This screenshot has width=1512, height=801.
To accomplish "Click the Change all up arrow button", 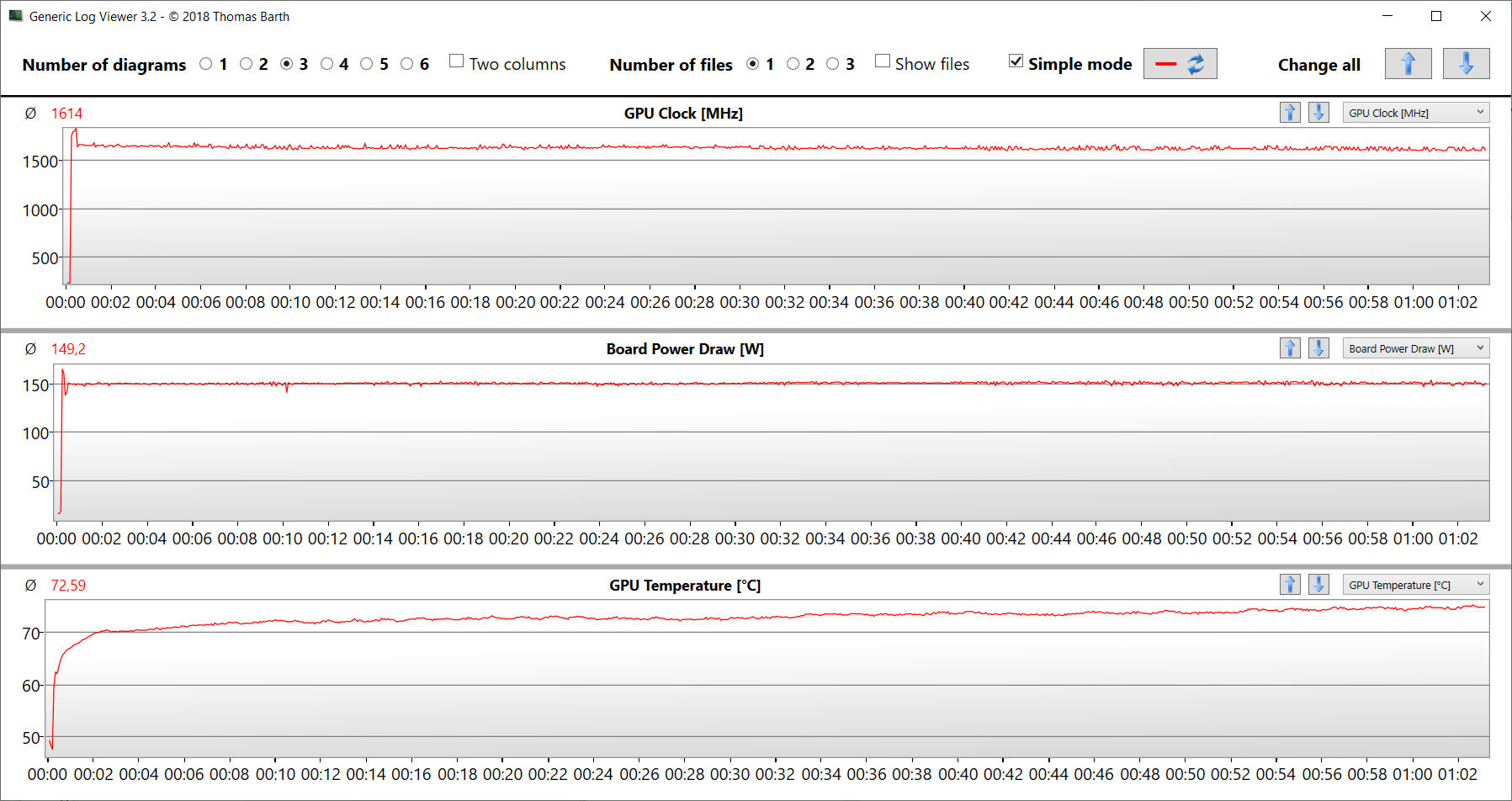I will point(1409,64).
